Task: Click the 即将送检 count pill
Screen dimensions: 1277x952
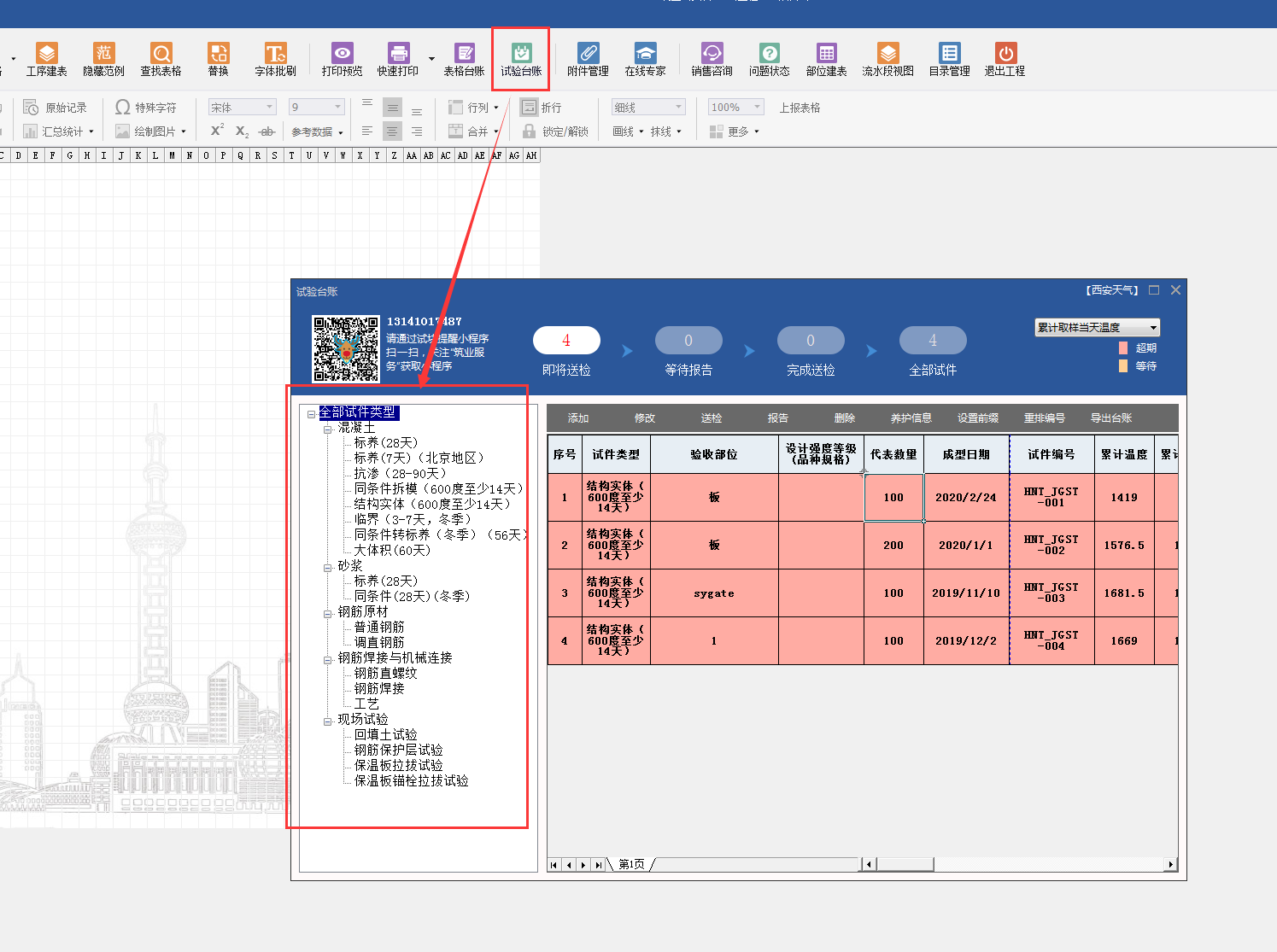Action: tap(566, 341)
